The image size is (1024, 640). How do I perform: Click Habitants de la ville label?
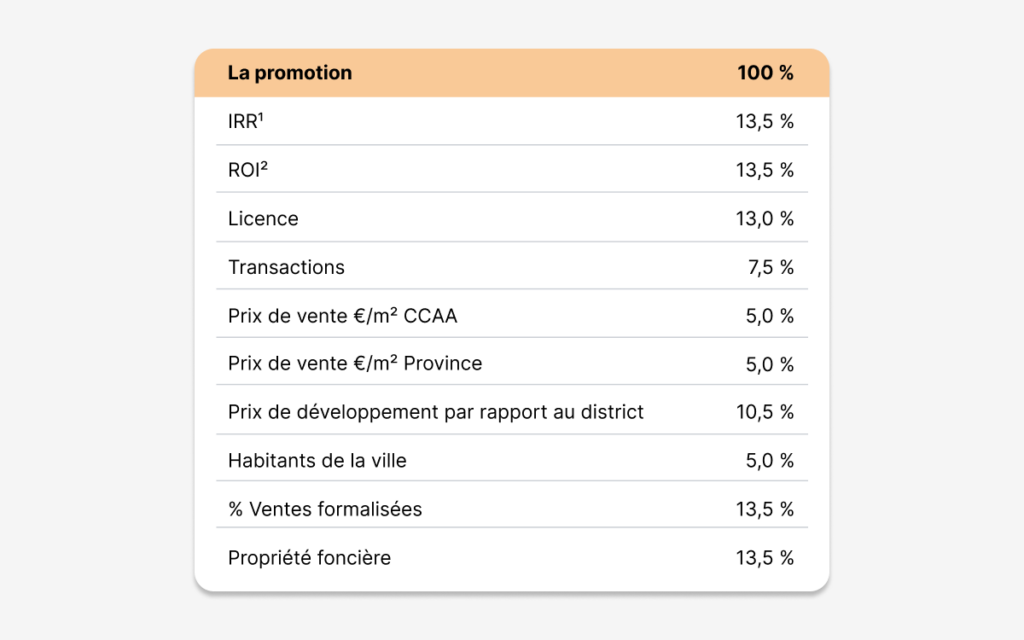point(317,460)
